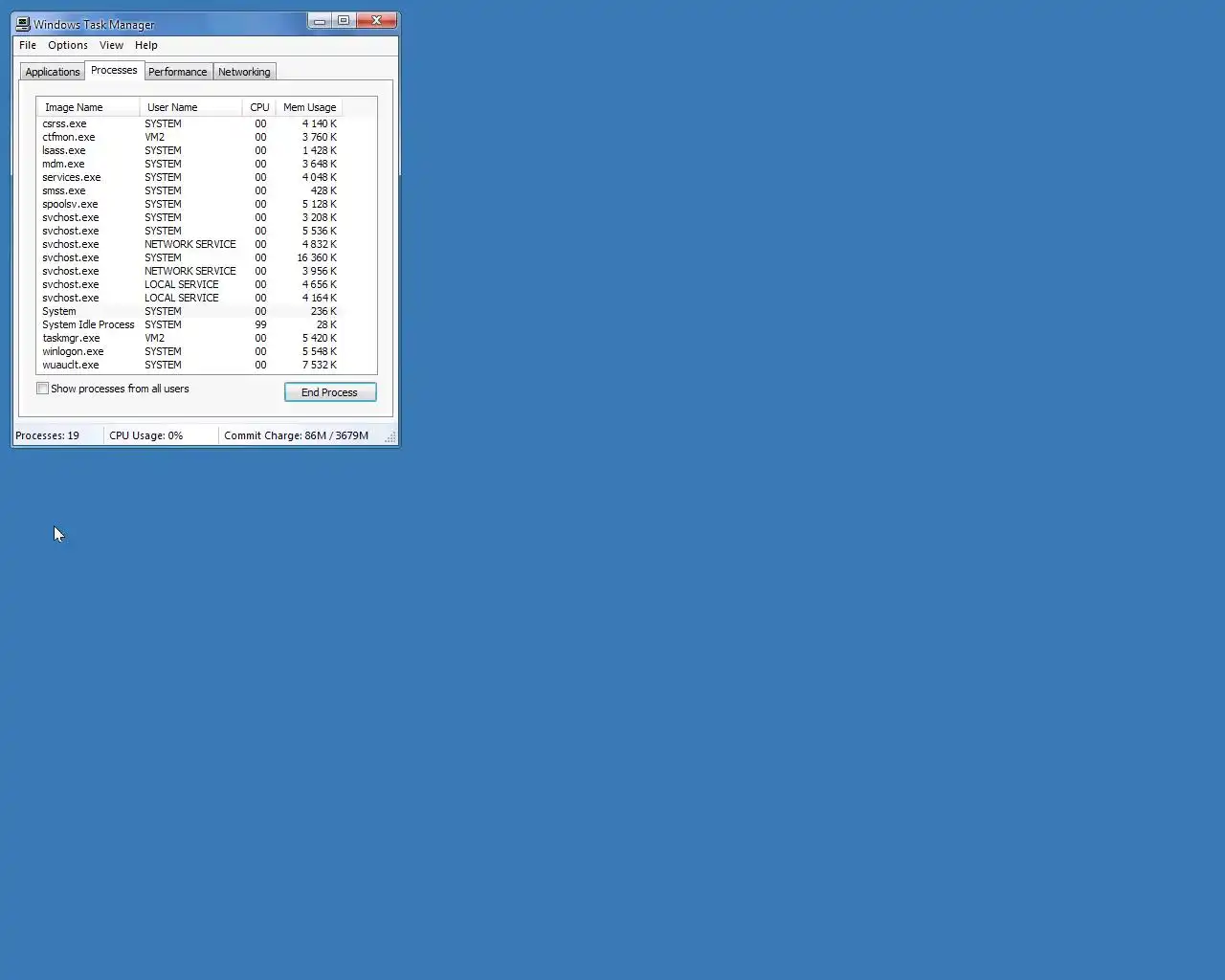Open the Networking tab

click(x=244, y=72)
